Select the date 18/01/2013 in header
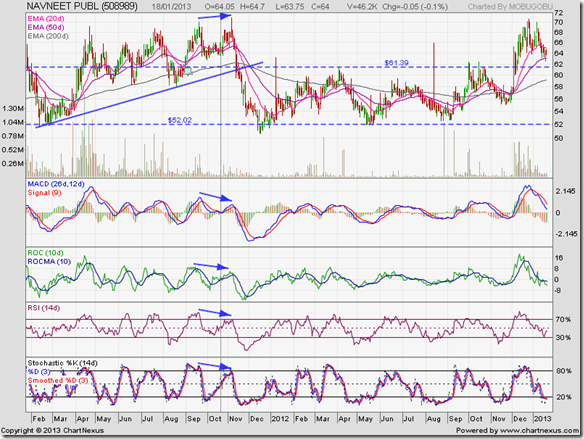The image size is (584, 439). click(x=172, y=7)
